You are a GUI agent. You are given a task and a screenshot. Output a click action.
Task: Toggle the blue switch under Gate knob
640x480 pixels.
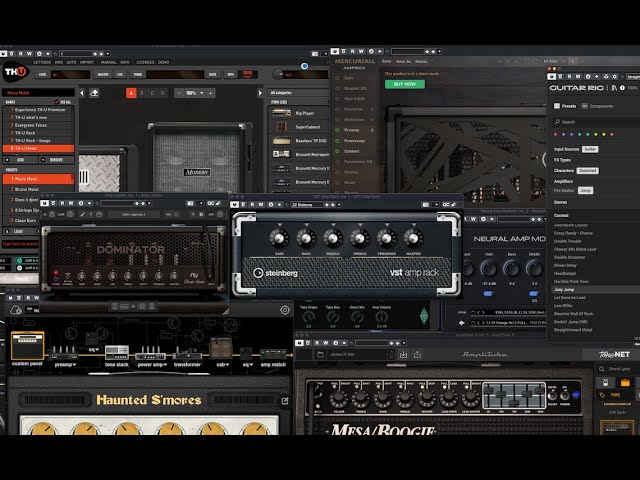point(488,293)
